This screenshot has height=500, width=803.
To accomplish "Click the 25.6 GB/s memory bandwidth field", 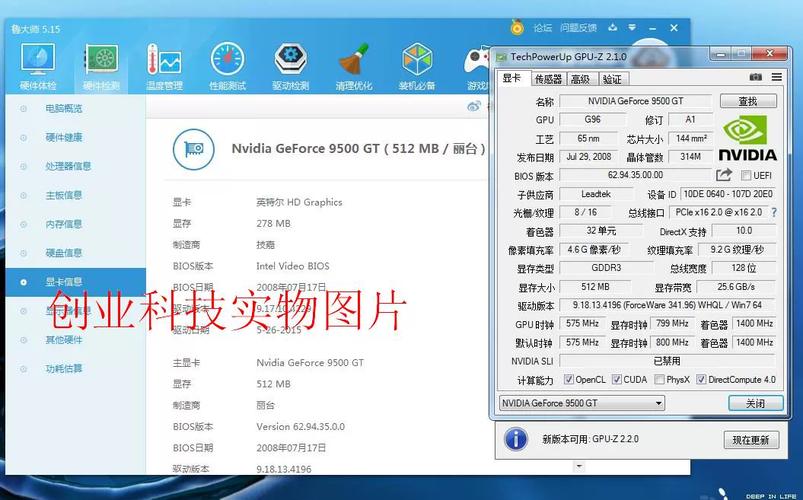I will click(736, 287).
